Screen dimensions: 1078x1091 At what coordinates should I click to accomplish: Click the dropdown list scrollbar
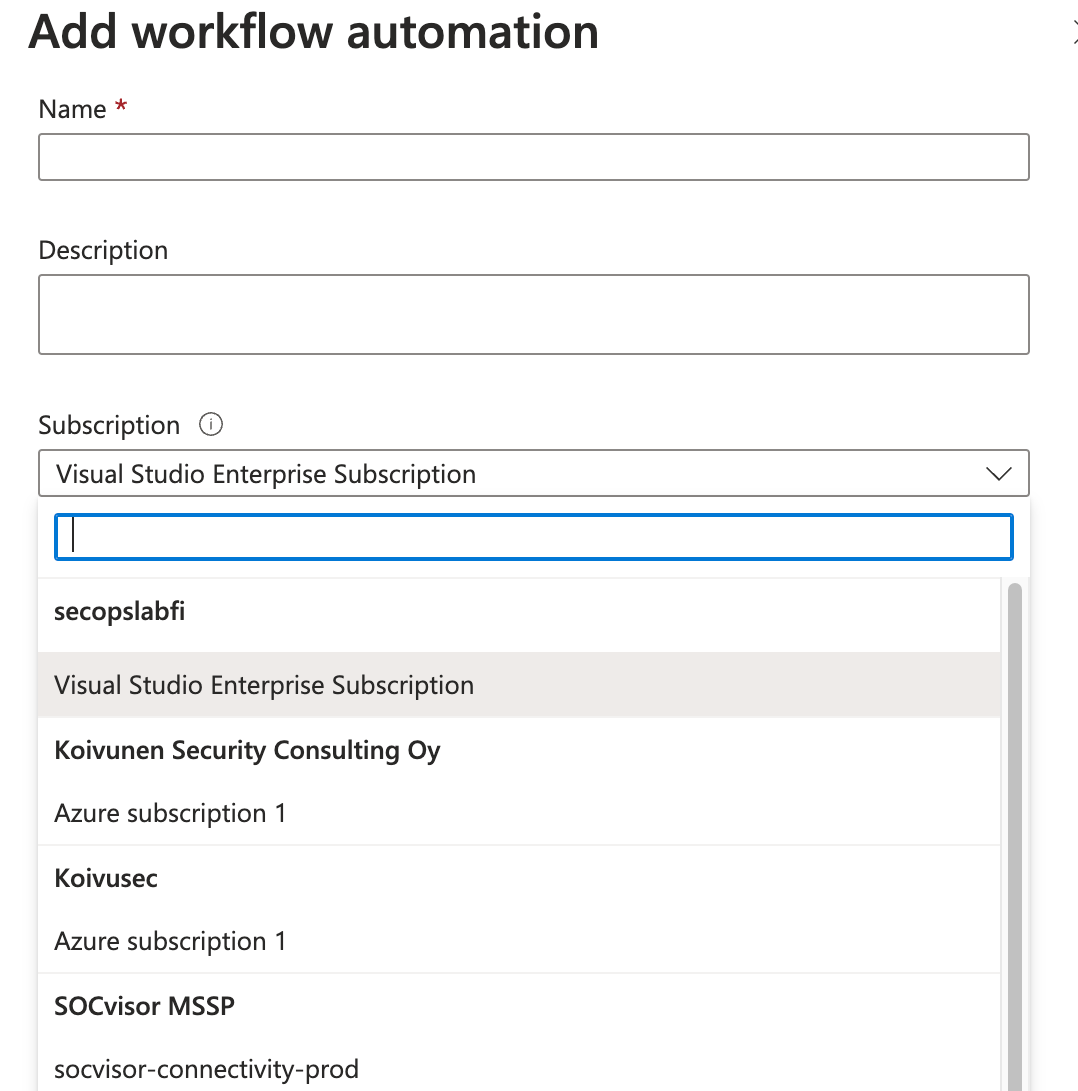1015,836
